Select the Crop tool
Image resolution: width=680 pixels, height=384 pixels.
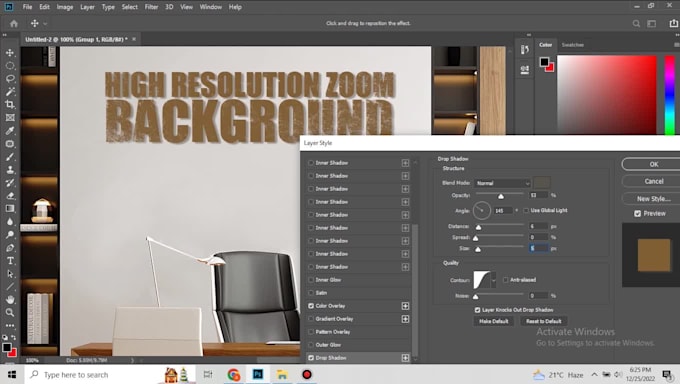[10, 105]
